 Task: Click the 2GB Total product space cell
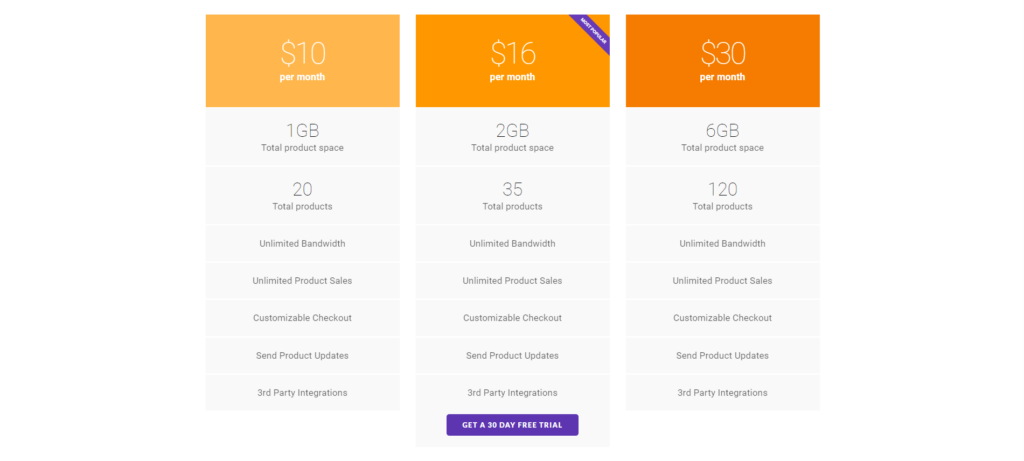[x=513, y=137]
